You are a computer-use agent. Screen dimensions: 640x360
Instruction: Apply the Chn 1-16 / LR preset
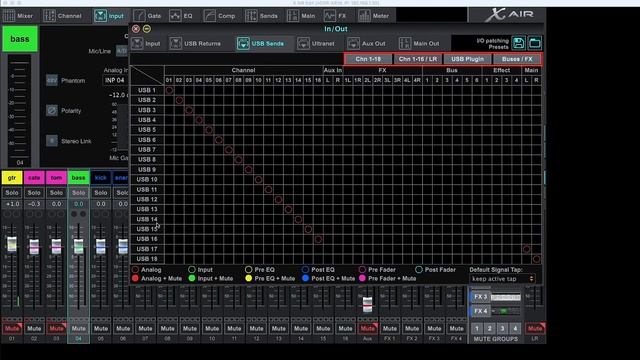[418, 59]
